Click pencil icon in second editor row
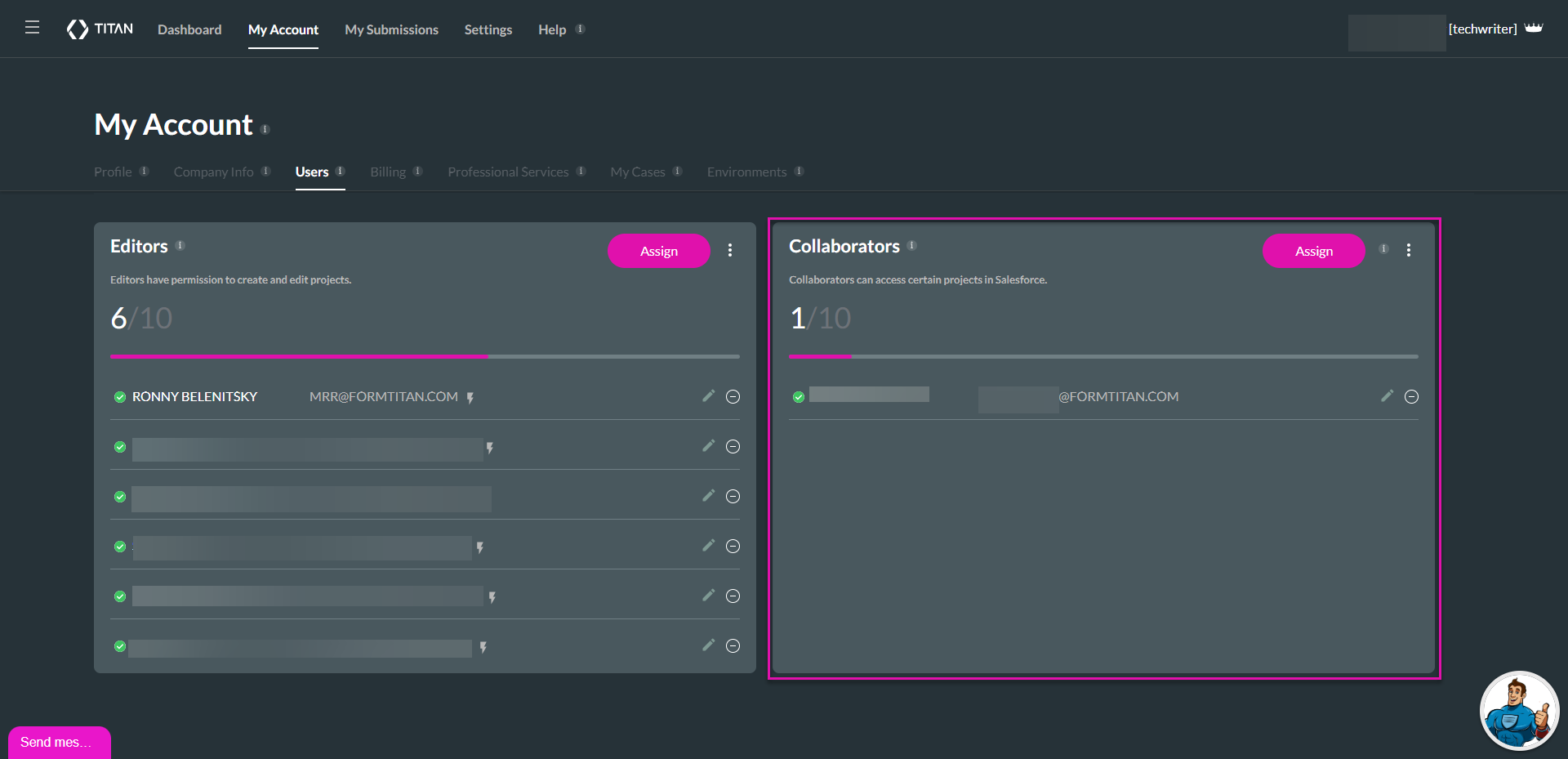The width and height of the screenshot is (1568, 759). click(x=708, y=445)
